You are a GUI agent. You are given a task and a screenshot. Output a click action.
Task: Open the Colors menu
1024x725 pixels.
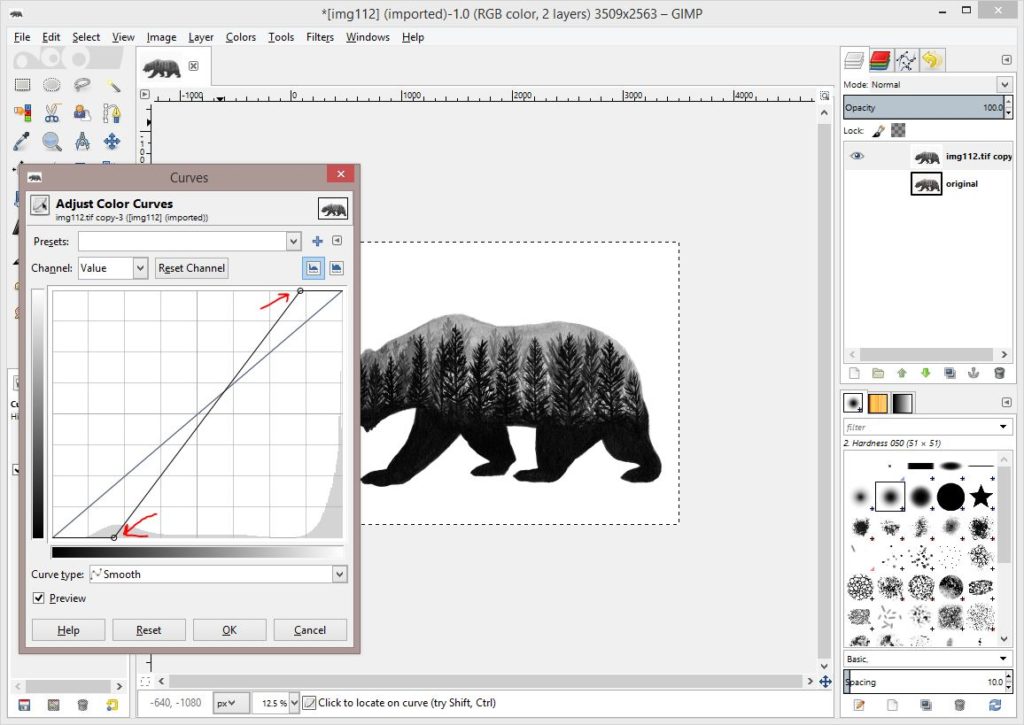tap(240, 37)
